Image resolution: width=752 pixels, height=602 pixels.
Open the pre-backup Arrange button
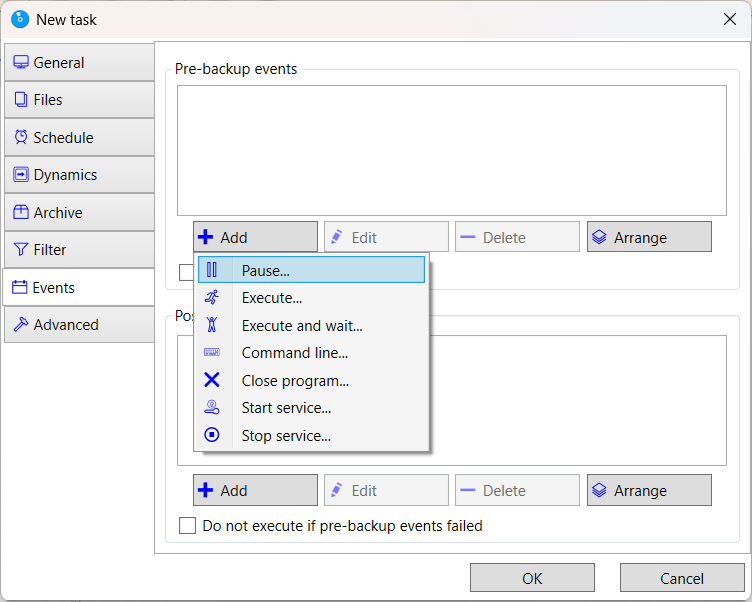649,237
